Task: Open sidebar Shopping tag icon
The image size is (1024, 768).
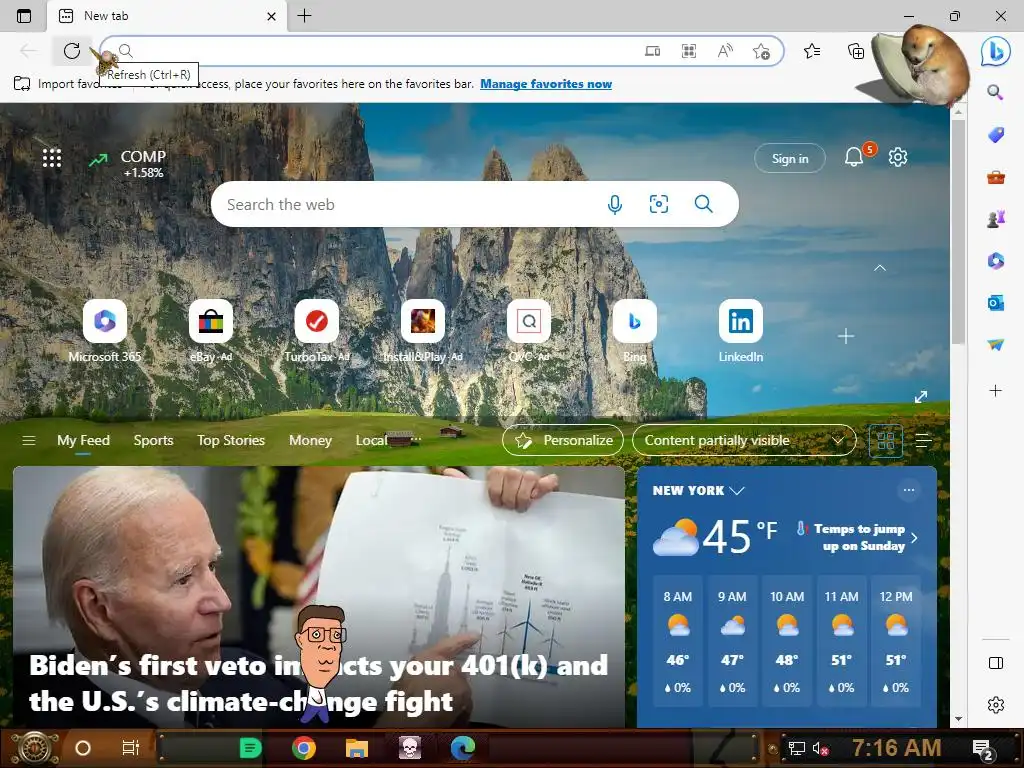Action: click(995, 135)
